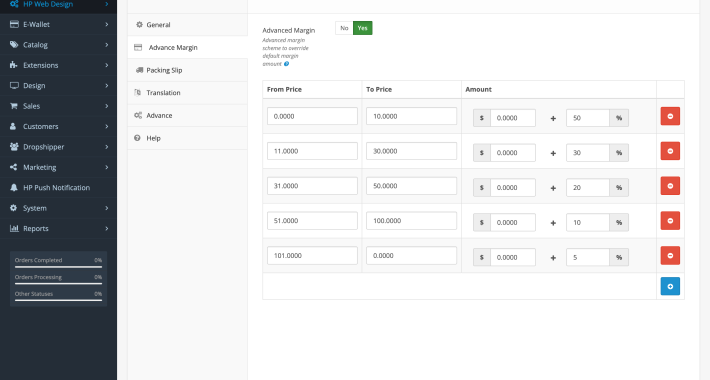Expand the Design menu chevron
This screenshot has width=710, height=380.
click(107, 86)
